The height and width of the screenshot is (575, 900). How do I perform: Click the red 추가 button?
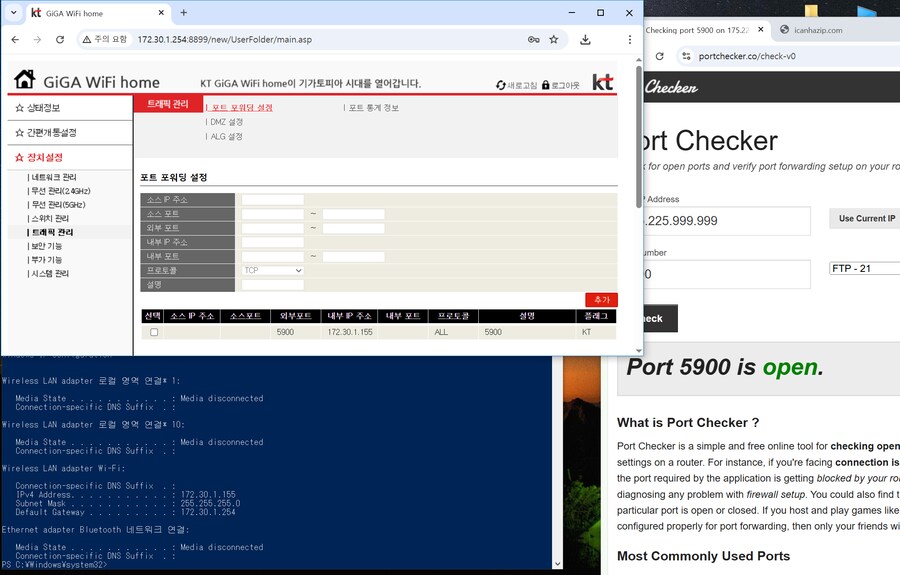click(x=601, y=300)
